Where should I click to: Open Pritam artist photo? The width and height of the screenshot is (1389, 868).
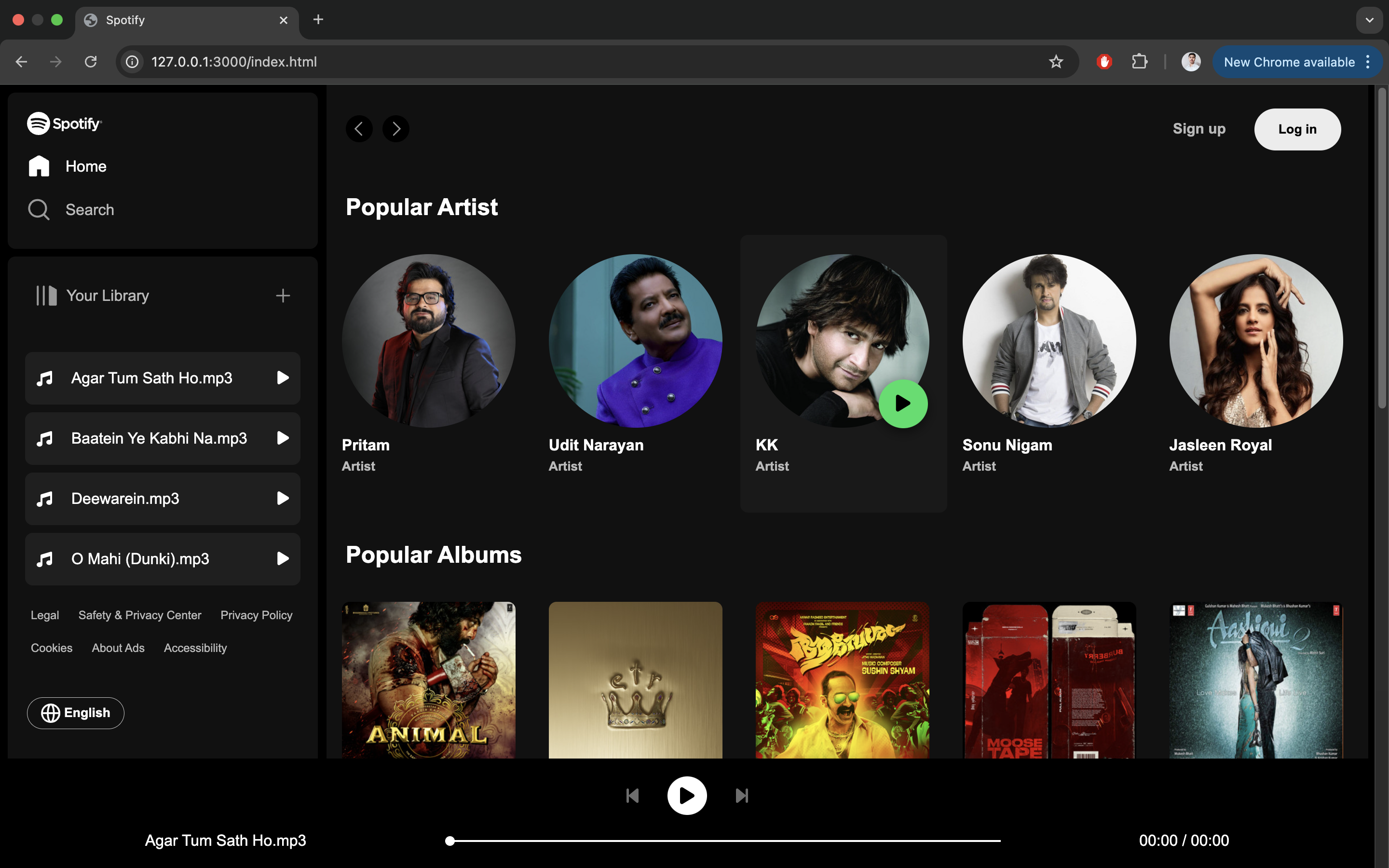click(x=429, y=341)
